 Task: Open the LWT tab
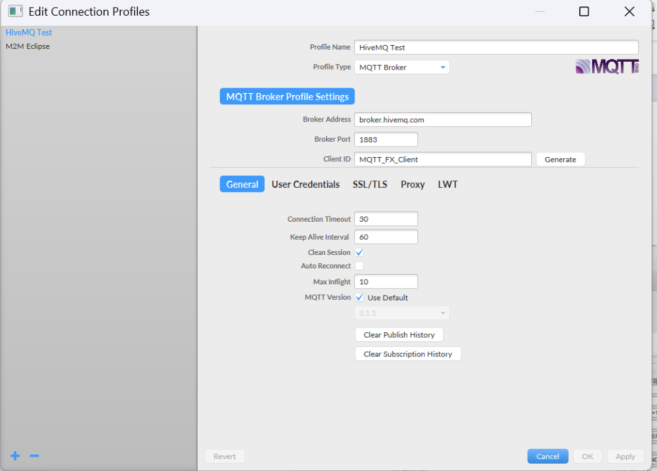point(448,184)
